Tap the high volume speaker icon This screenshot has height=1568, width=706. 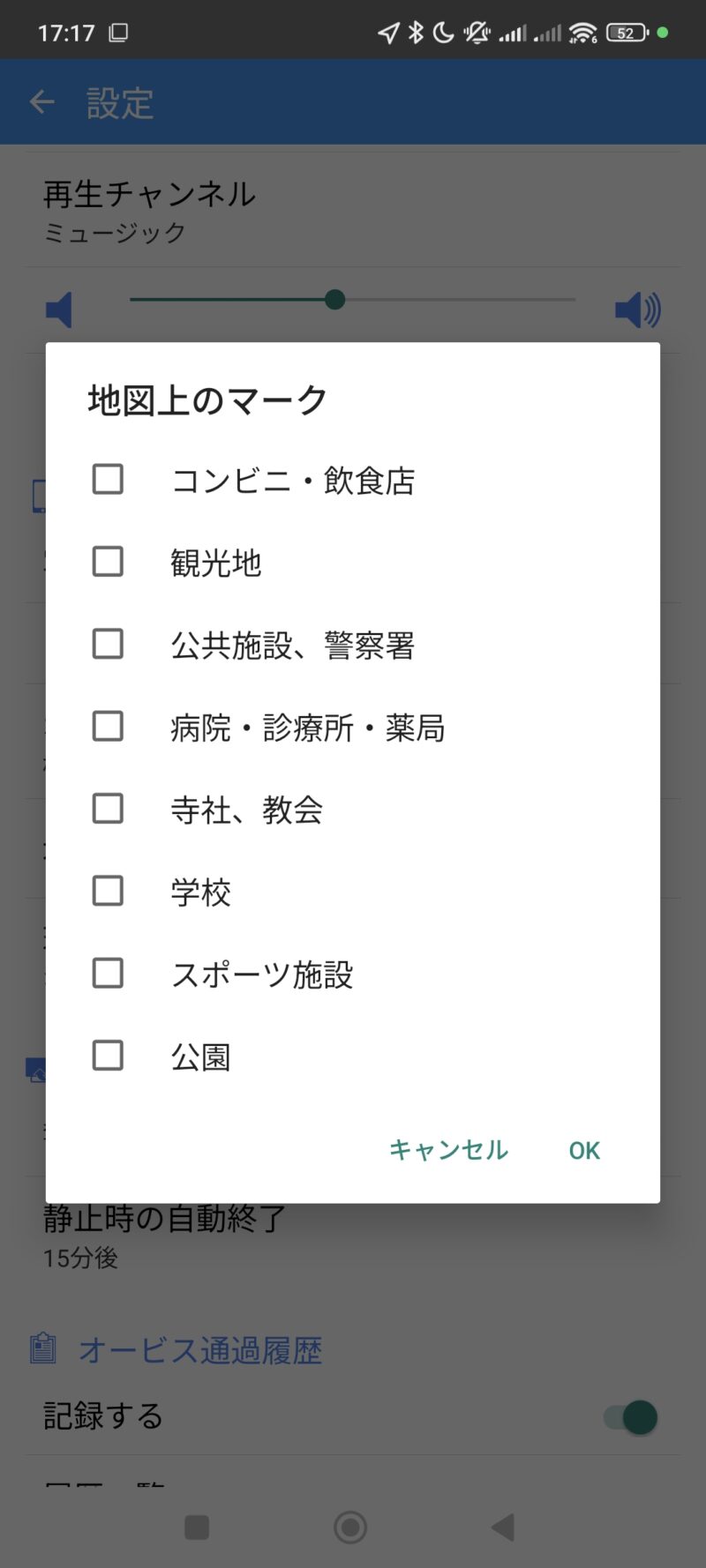click(637, 310)
